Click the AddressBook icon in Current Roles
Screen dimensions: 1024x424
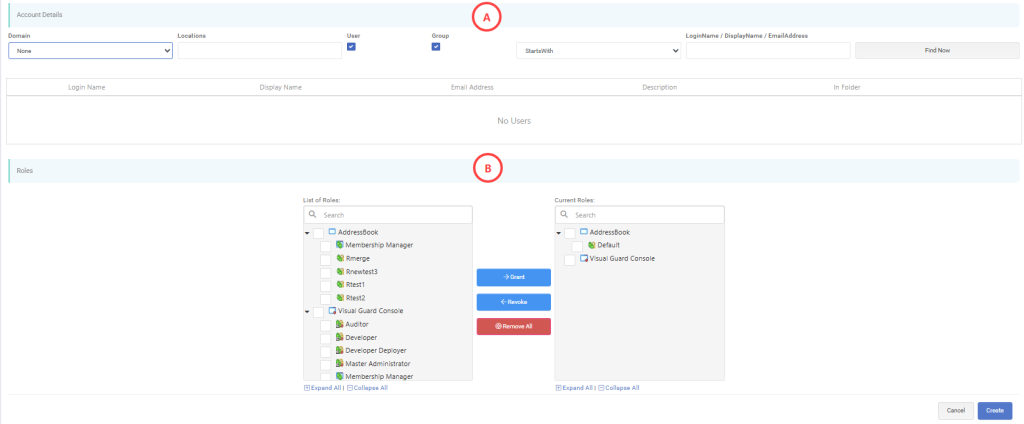coord(584,232)
